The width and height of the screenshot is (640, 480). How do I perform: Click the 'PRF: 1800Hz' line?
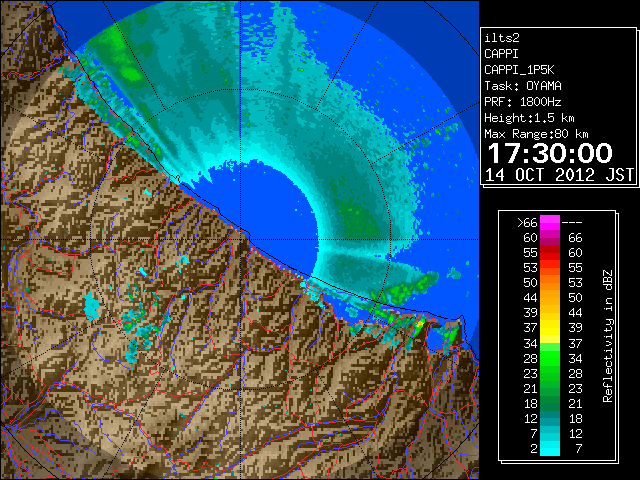[523, 102]
